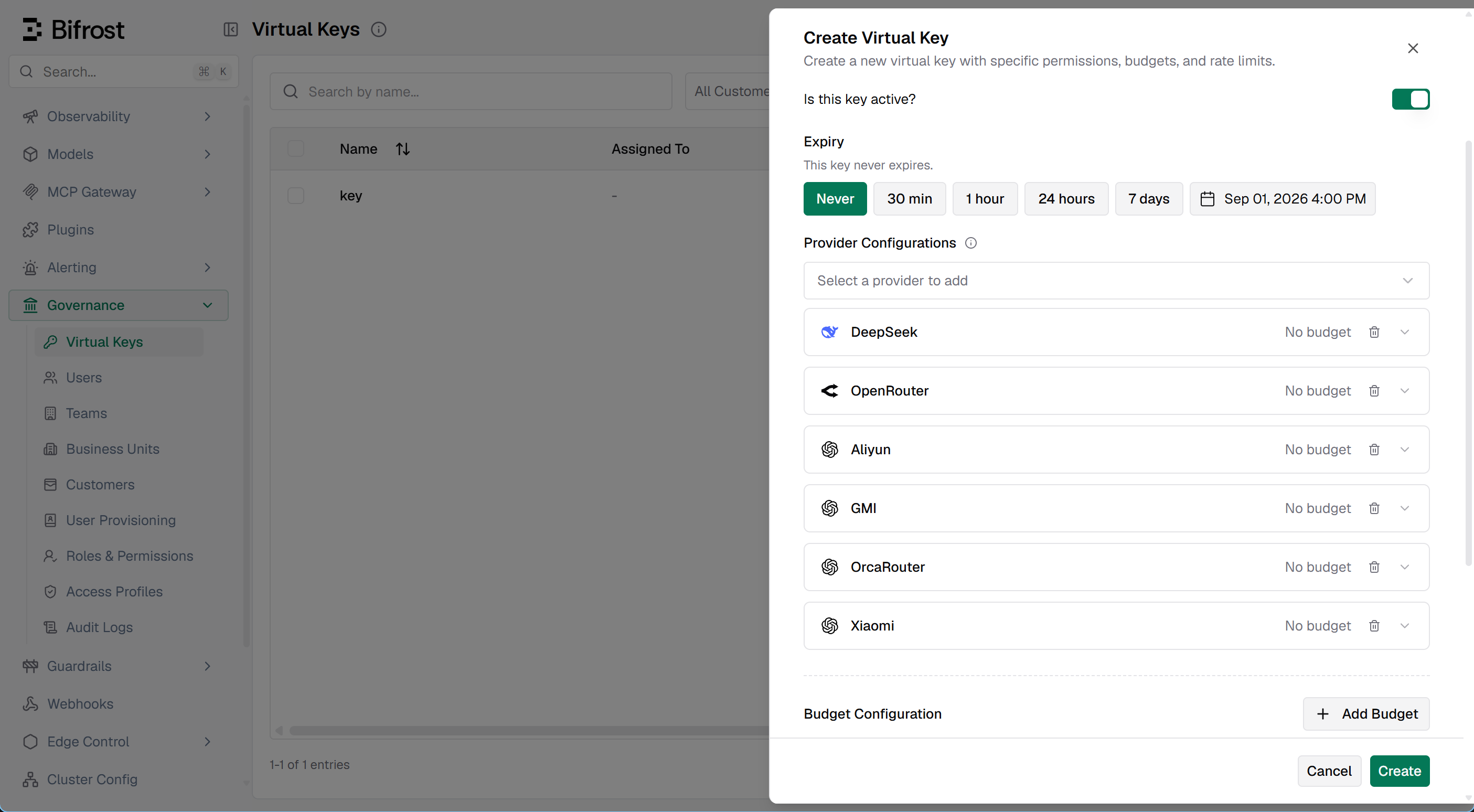This screenshot has width=1474, height=812.
Task: Expand the Models sidebar section
Action: click(119, 155)
